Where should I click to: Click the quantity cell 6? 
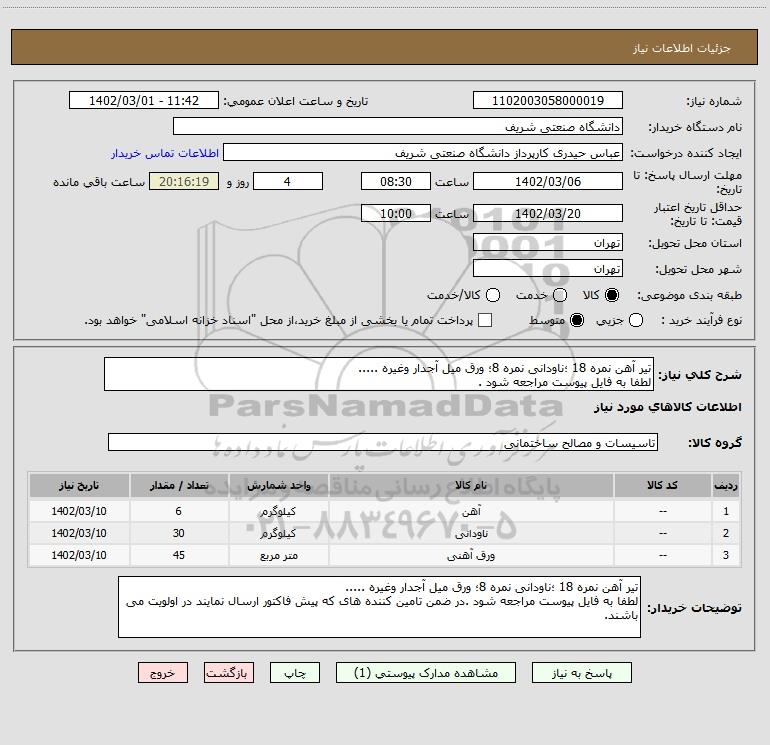point(179,511)
